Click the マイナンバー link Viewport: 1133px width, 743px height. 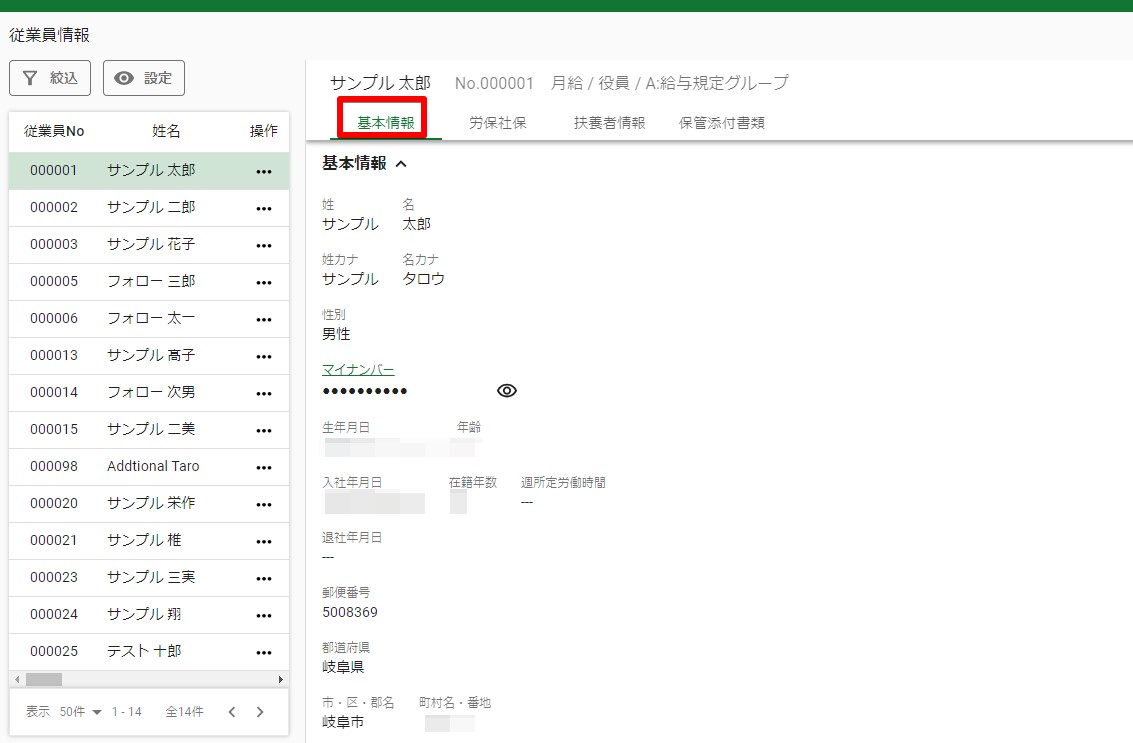[358, 370]
